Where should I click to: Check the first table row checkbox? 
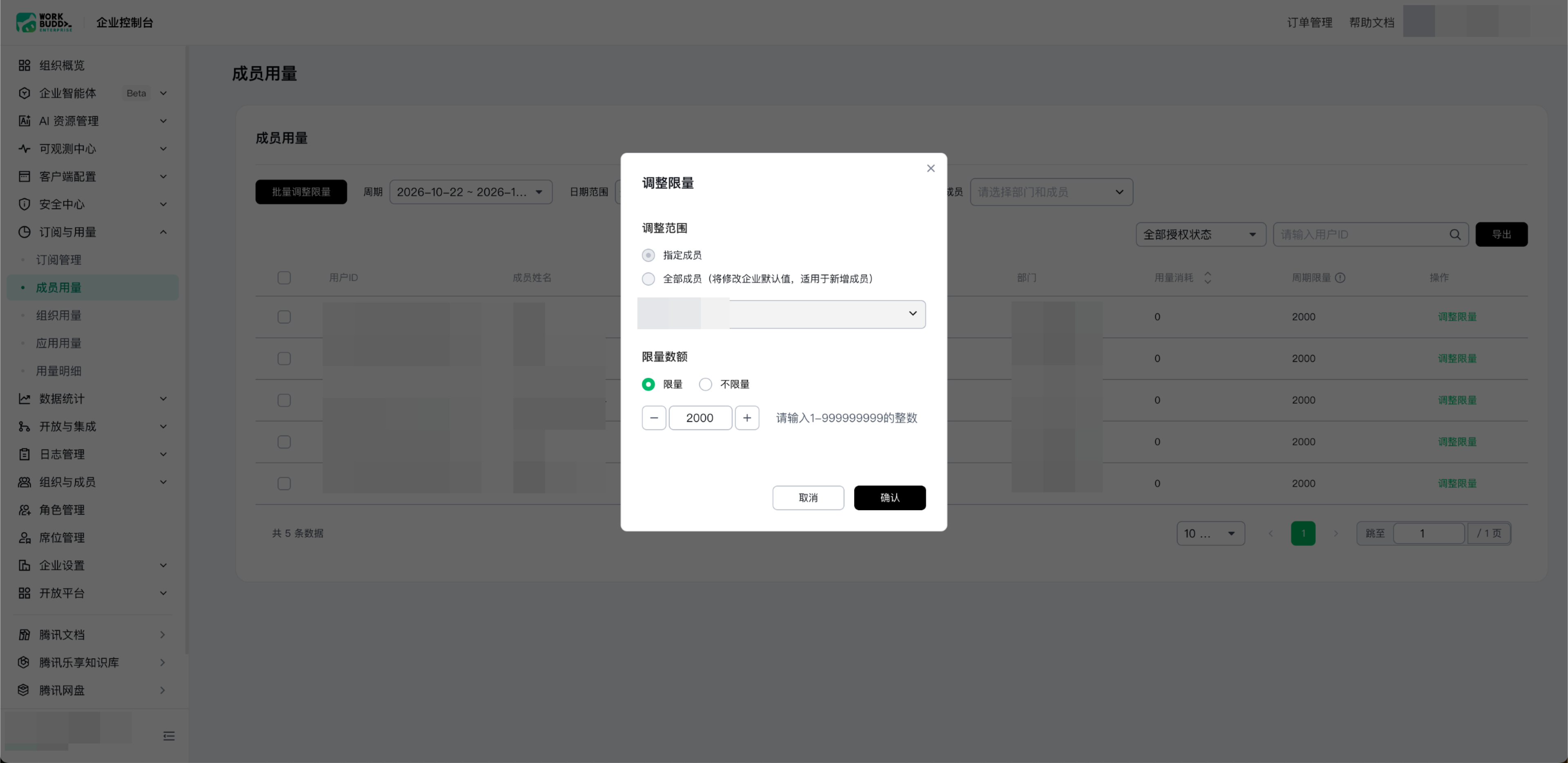[x=284, y=317]
